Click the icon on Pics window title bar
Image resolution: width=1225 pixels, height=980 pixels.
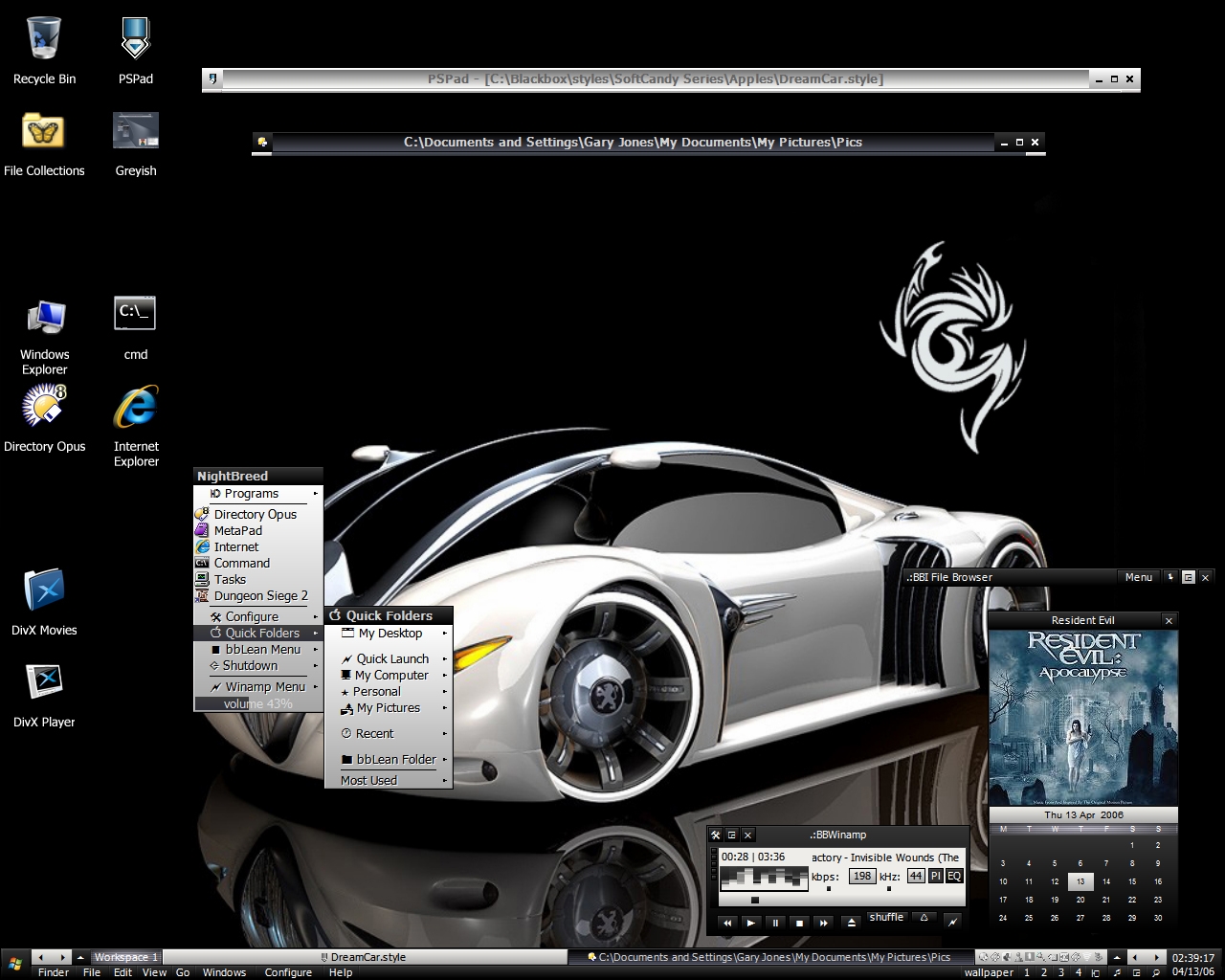(262, 142)
